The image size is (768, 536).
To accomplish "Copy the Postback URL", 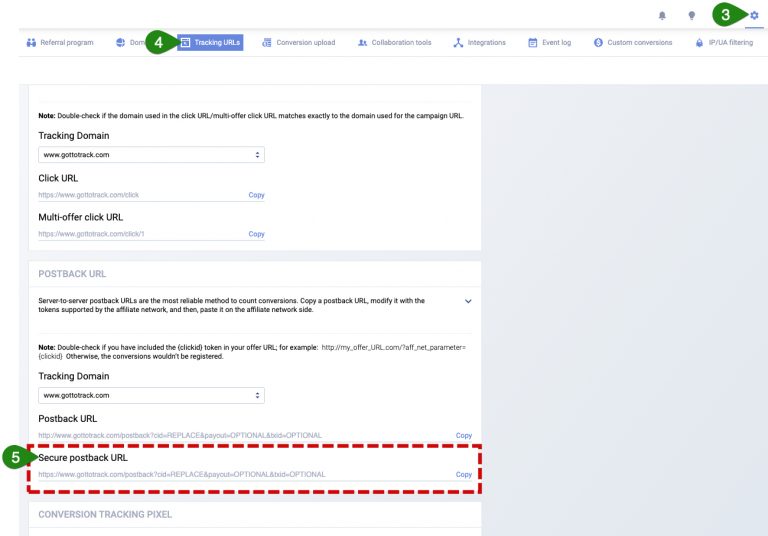I will coord(463,436).
